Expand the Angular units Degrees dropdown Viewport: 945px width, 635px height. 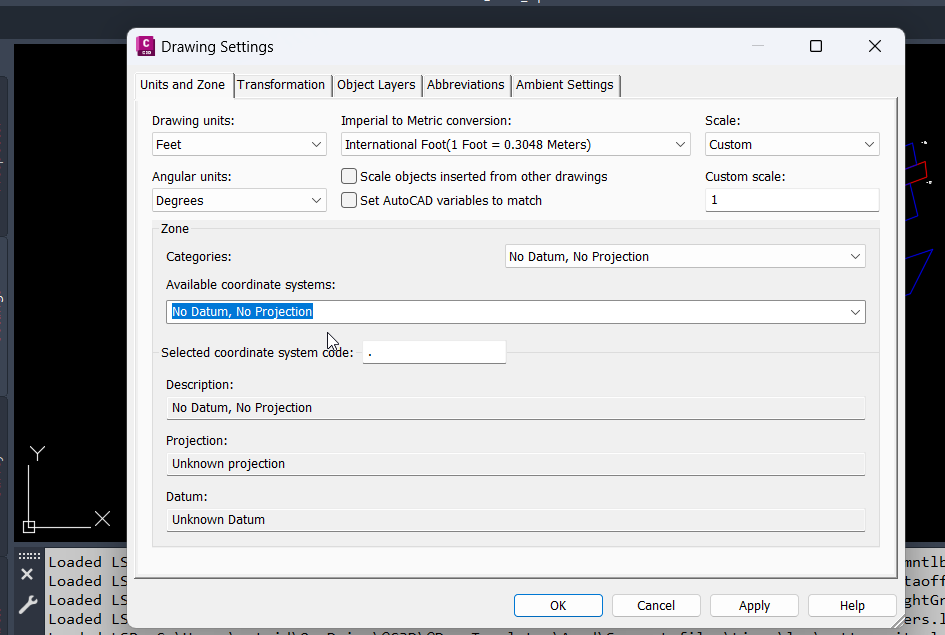click(239, 201)
